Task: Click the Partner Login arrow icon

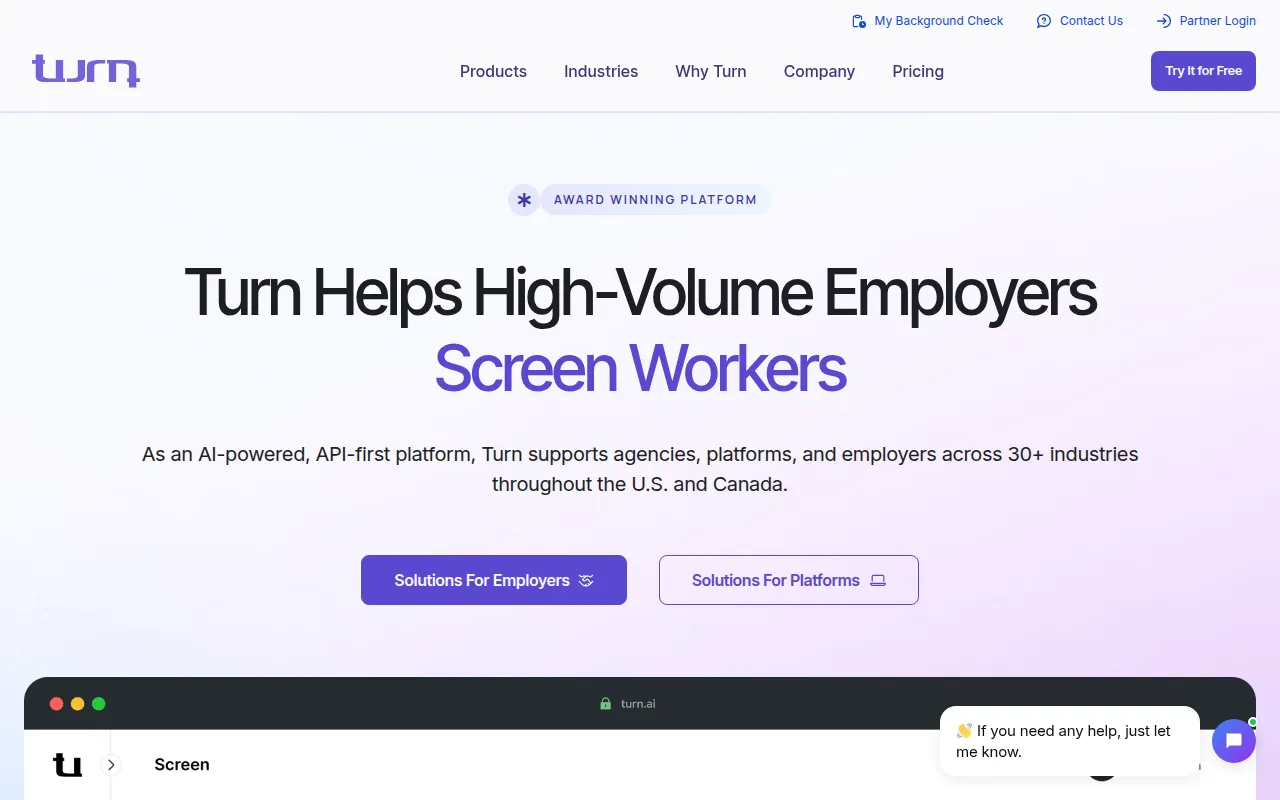Action: pyautogui.click(x=1163, y=21)
